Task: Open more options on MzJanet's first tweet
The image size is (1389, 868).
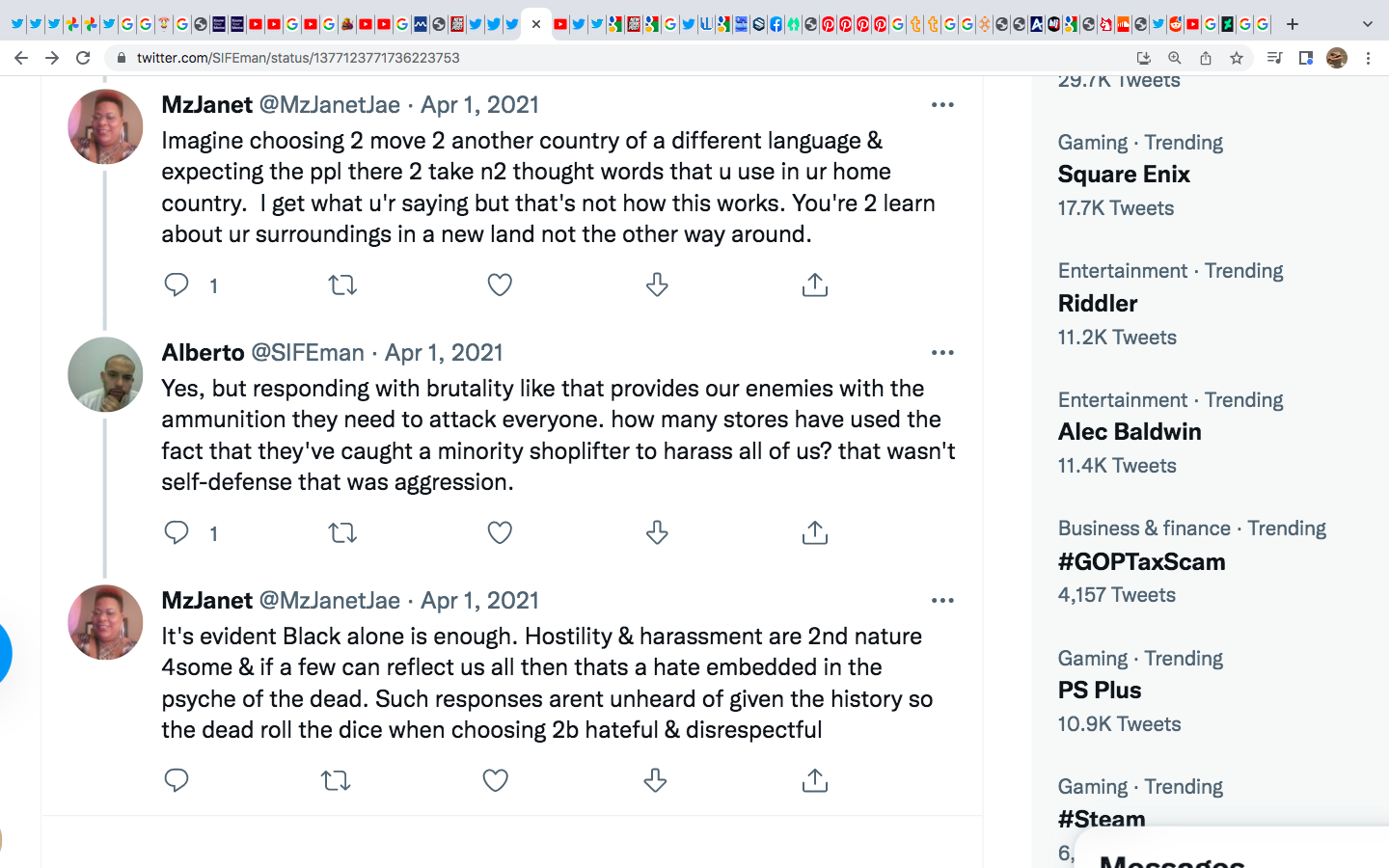Action: click(x=942, y=105)
